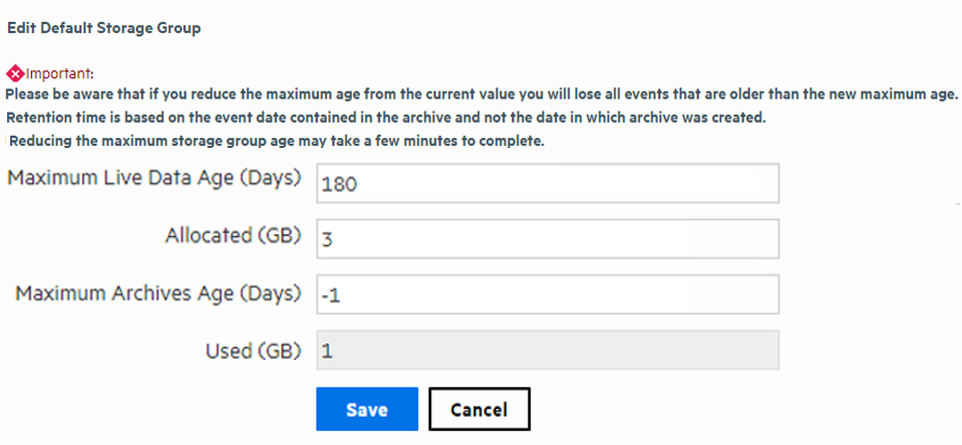Screen dimensions: 962x445
Task: Click the red Important warning icon
Action: pos(15,73)
